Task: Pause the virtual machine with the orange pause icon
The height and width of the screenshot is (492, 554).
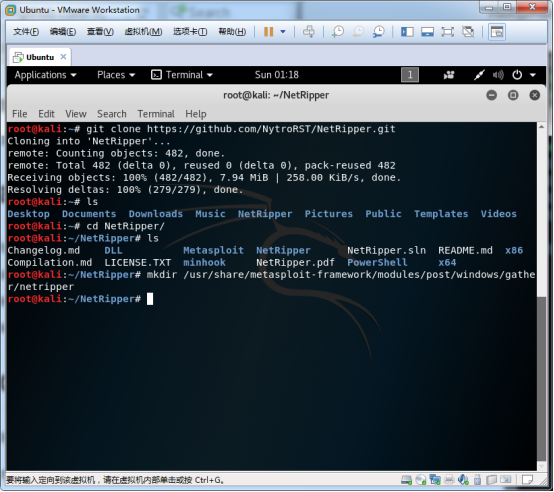Action: 269,32
